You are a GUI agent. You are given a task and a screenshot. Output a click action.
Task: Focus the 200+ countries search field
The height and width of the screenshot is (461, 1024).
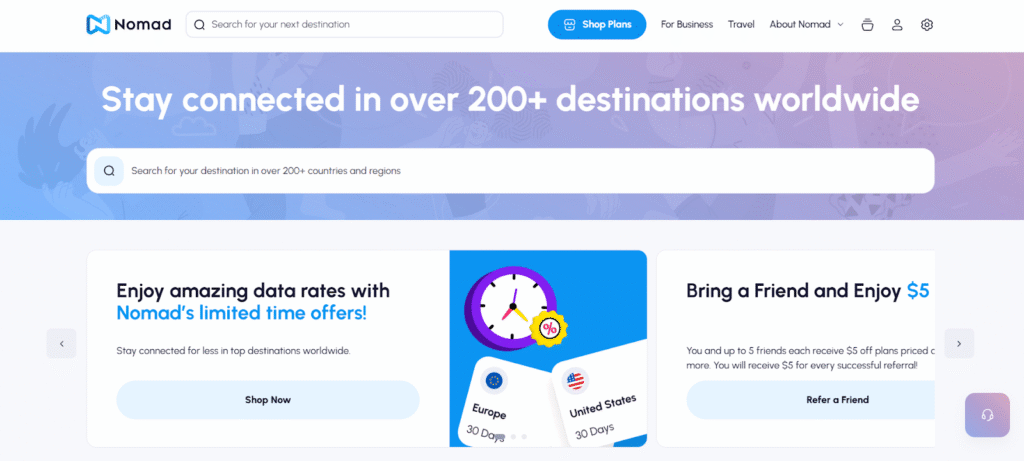tap(520, 171)
